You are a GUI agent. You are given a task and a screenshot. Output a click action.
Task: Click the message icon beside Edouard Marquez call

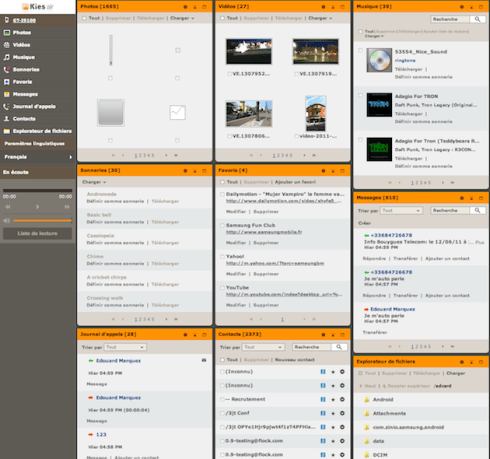(x=204, y=360)
